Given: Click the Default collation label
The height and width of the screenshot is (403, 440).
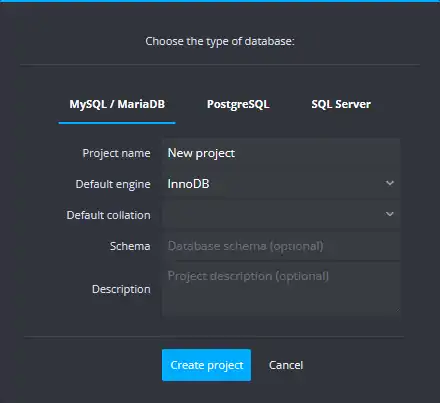Looking at the screenshot, I should 109,215.
